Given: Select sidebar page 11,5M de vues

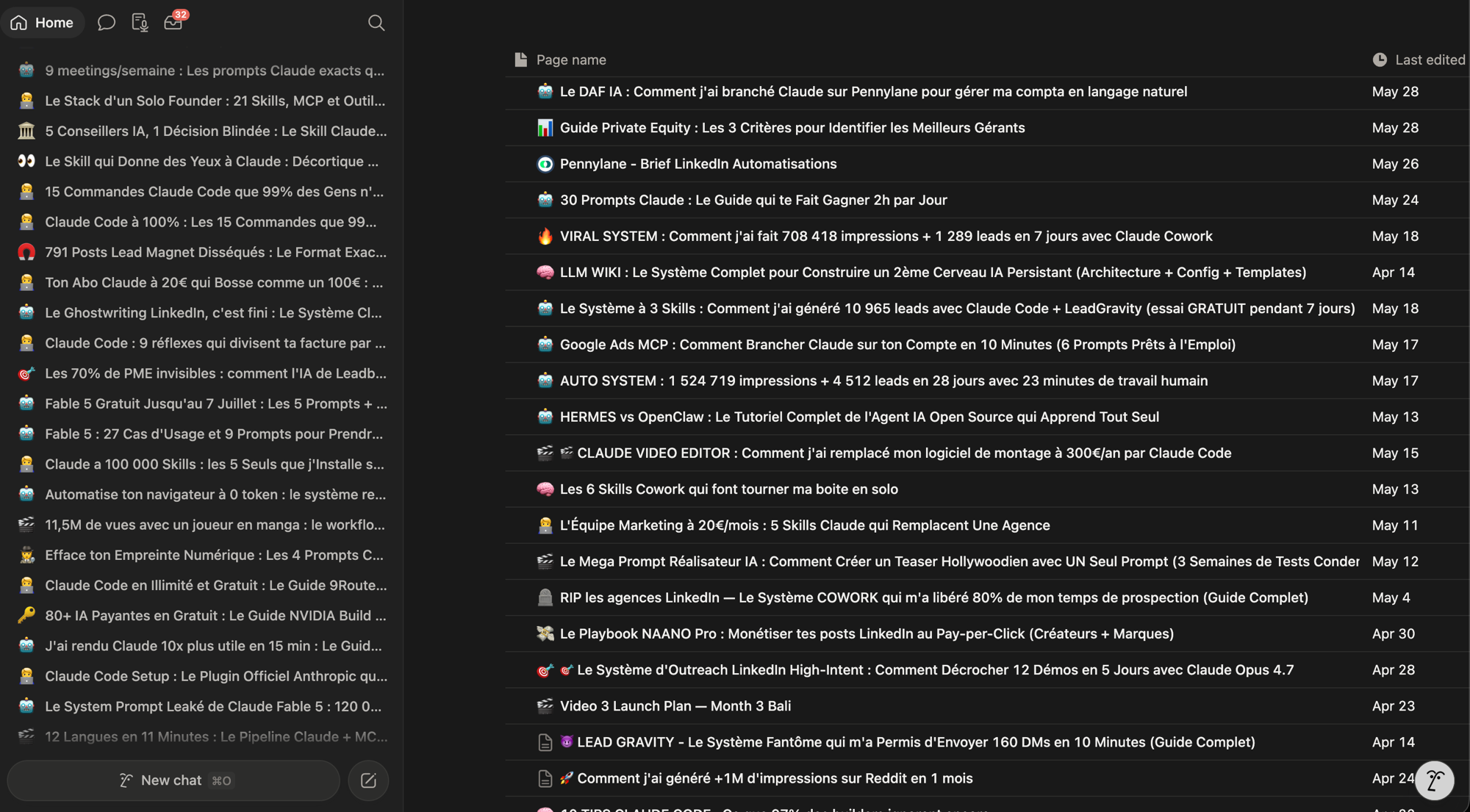Looking at the screenshot, I should pos(202,525).
